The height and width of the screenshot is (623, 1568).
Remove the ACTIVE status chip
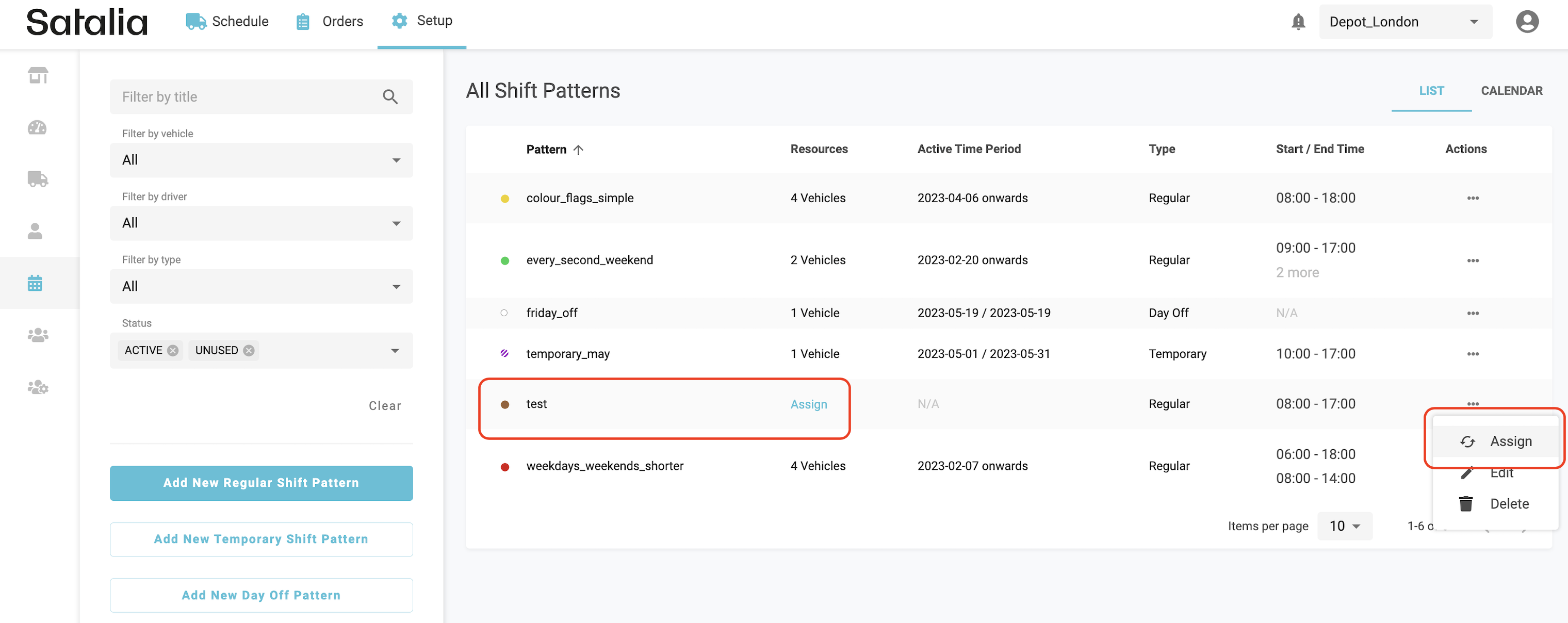pos(173,351)
